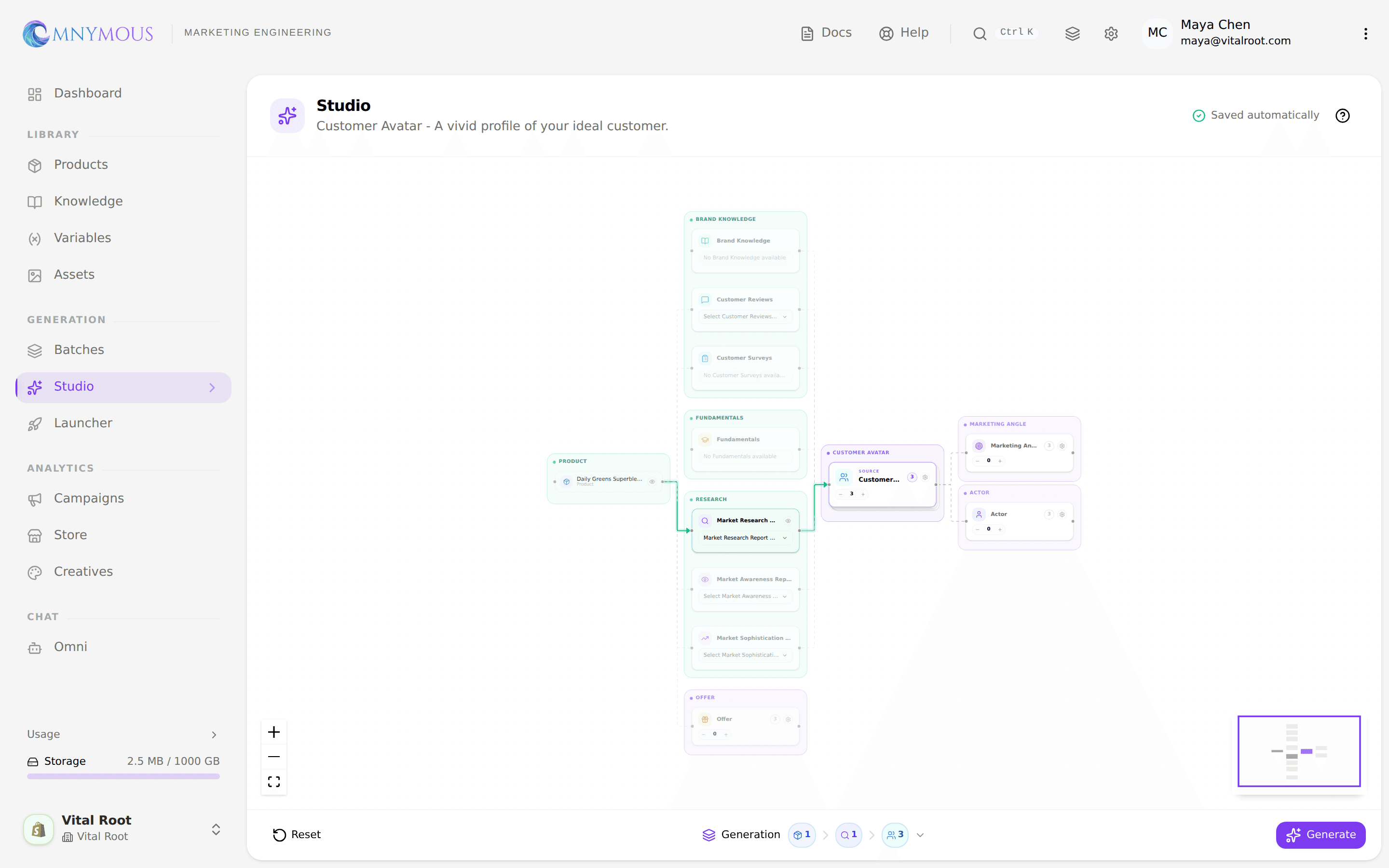Open Batches under Generation
Image resolution: width=1389 pixels, height=868 pixels.
(123, 350)
